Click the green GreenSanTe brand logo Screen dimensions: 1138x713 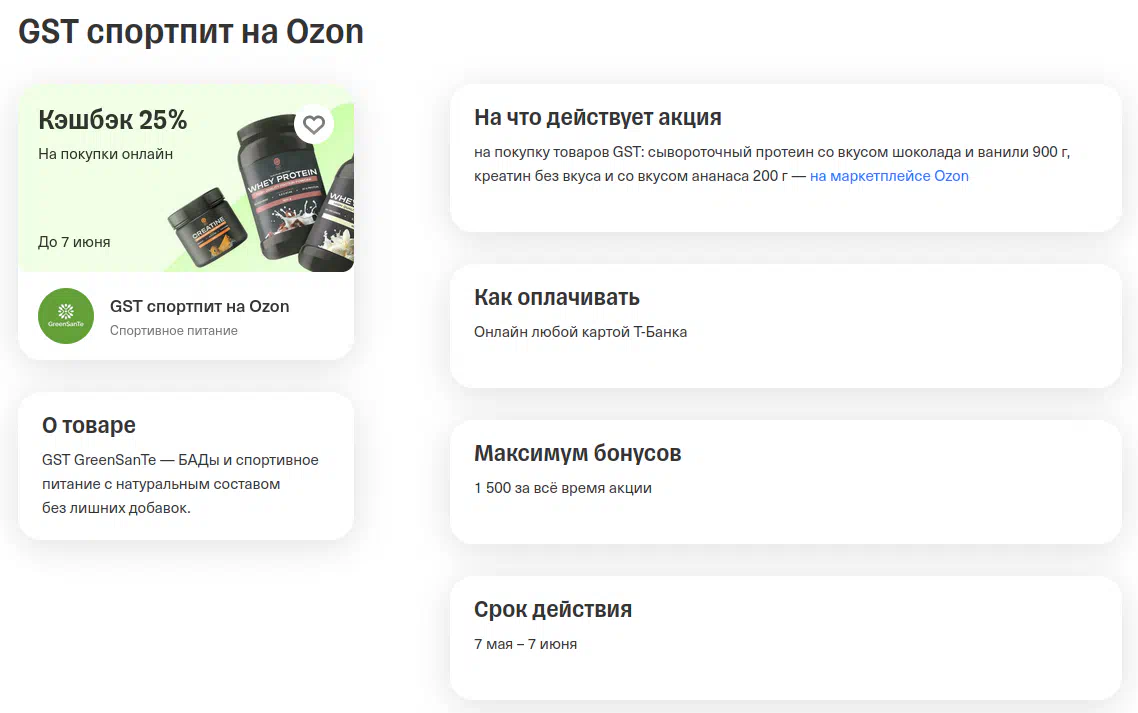click(x=66, y=316)
